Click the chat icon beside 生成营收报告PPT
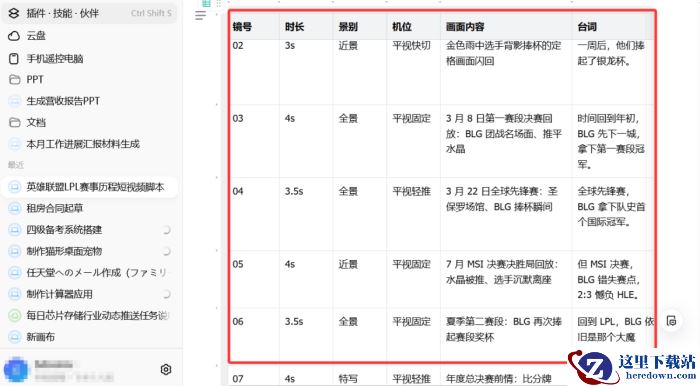The height and width of the screenshot is (386, 700). [15, 101]
